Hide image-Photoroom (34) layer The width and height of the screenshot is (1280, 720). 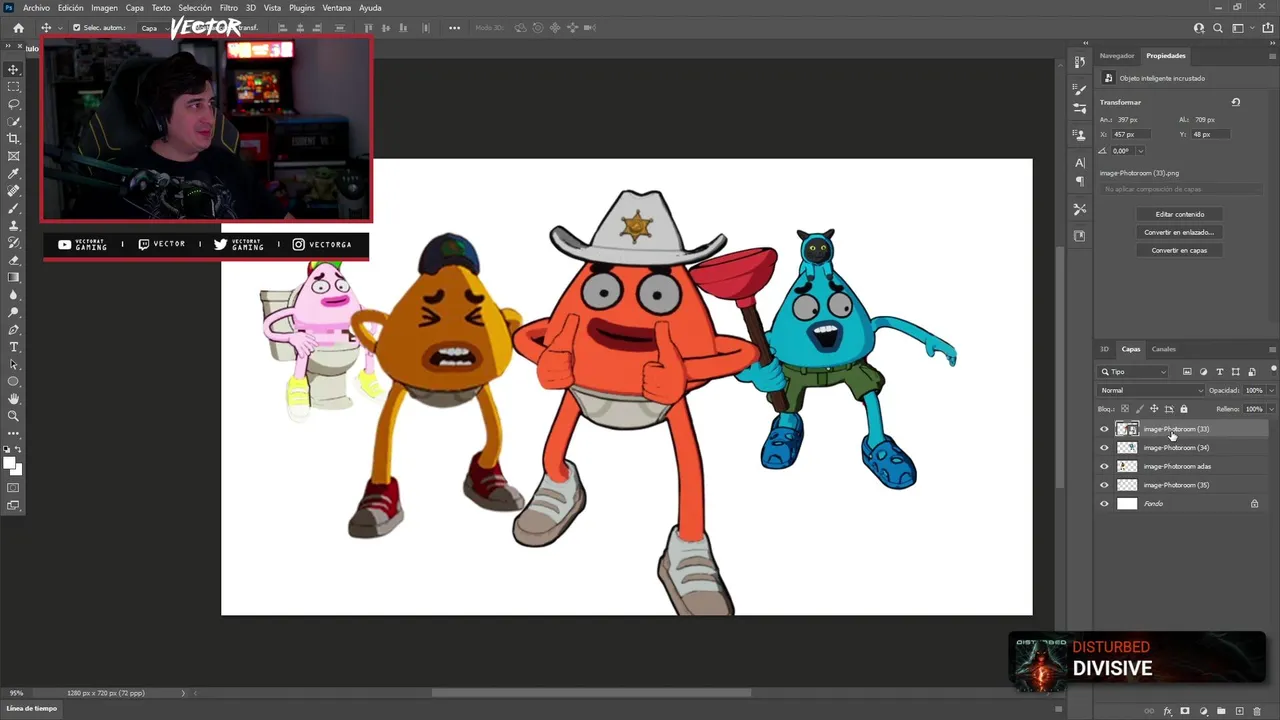tap(1104, 448)
